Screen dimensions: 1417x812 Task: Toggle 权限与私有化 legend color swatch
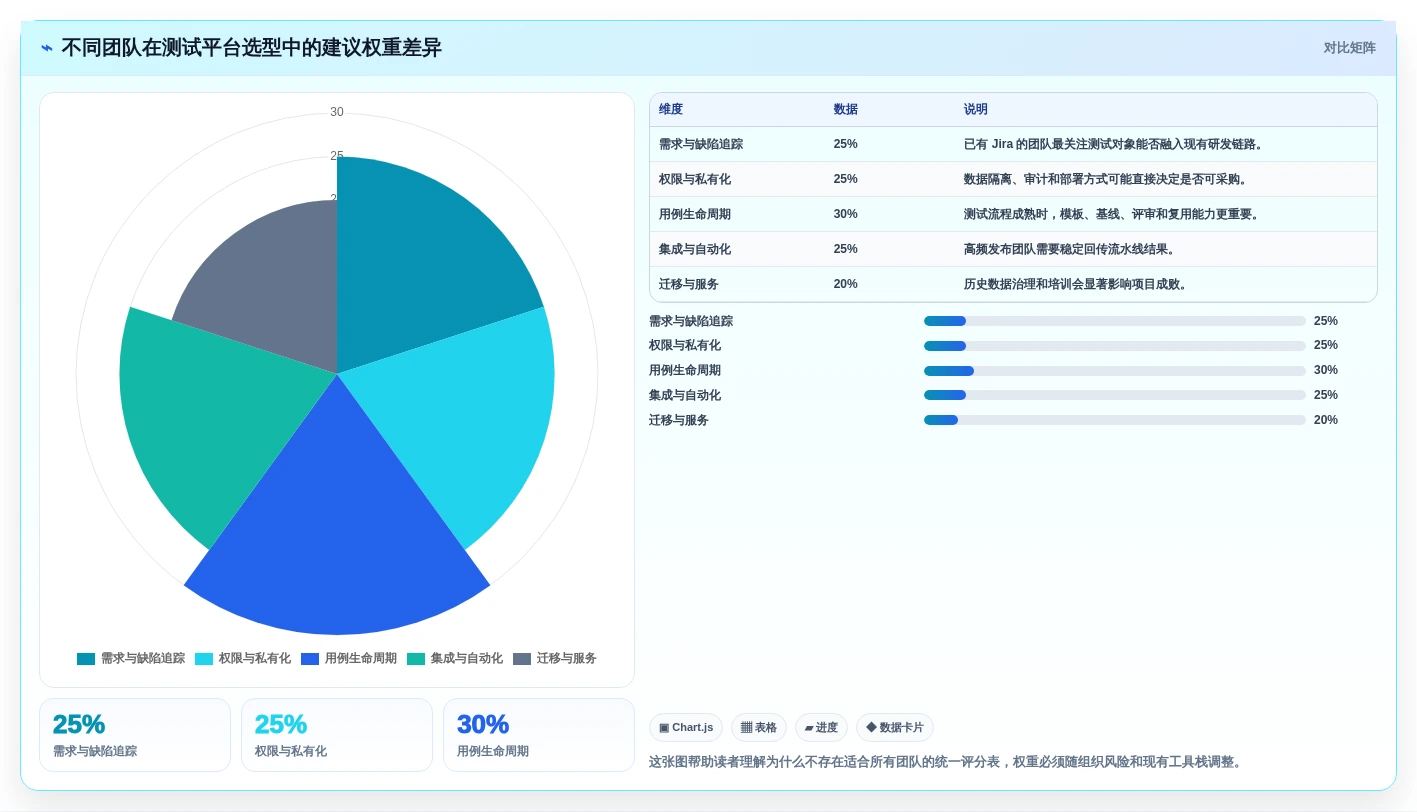[204, 659]
